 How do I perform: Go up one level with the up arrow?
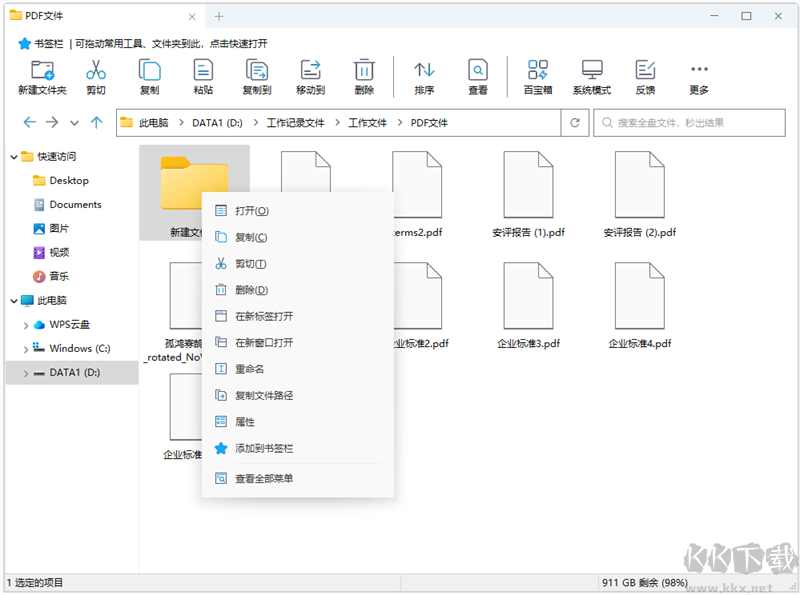click(97, 122)
